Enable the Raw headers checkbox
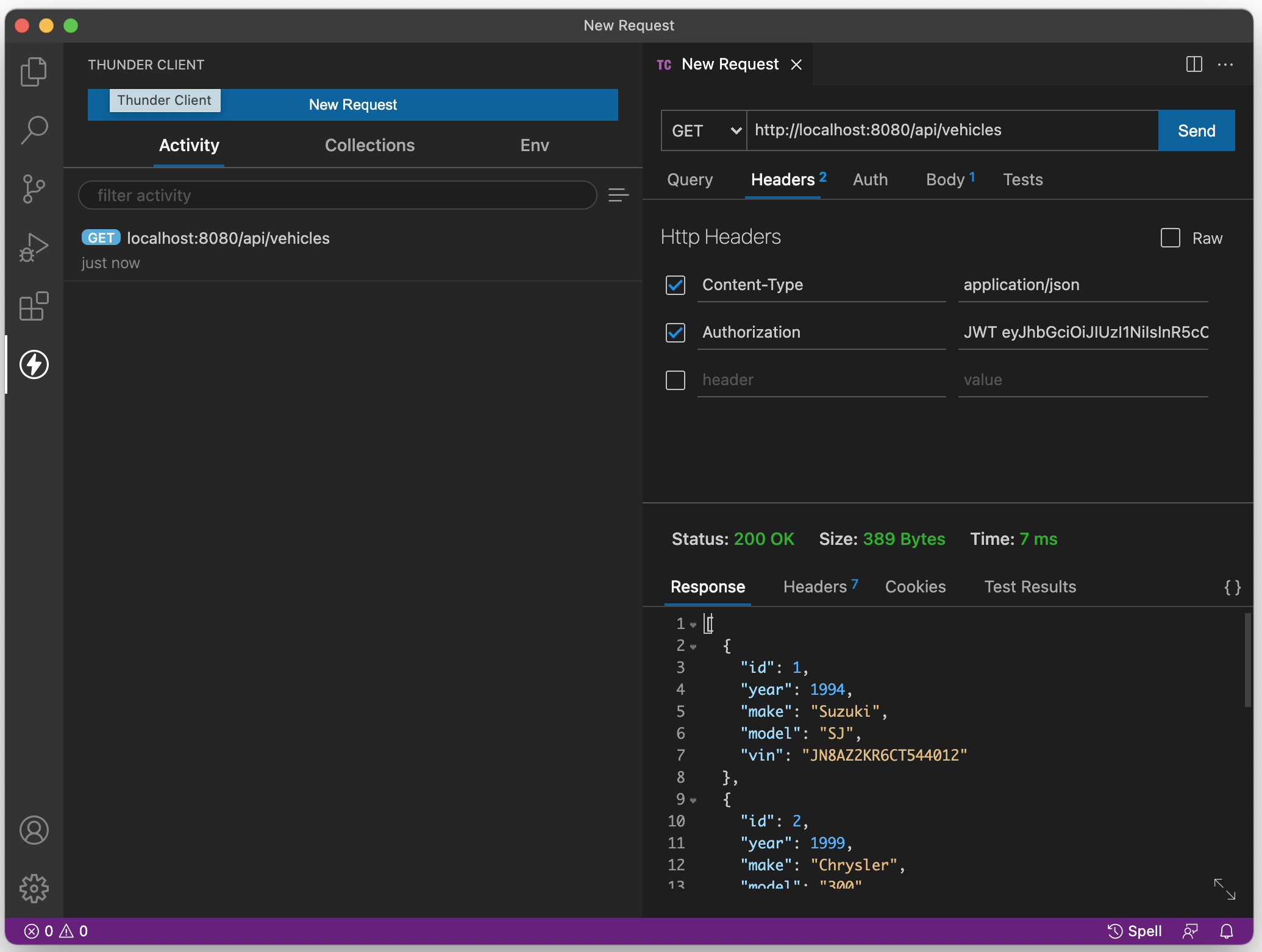Screen dimensions: 1262x952 pyautogui.click(x=1170, y=238)
